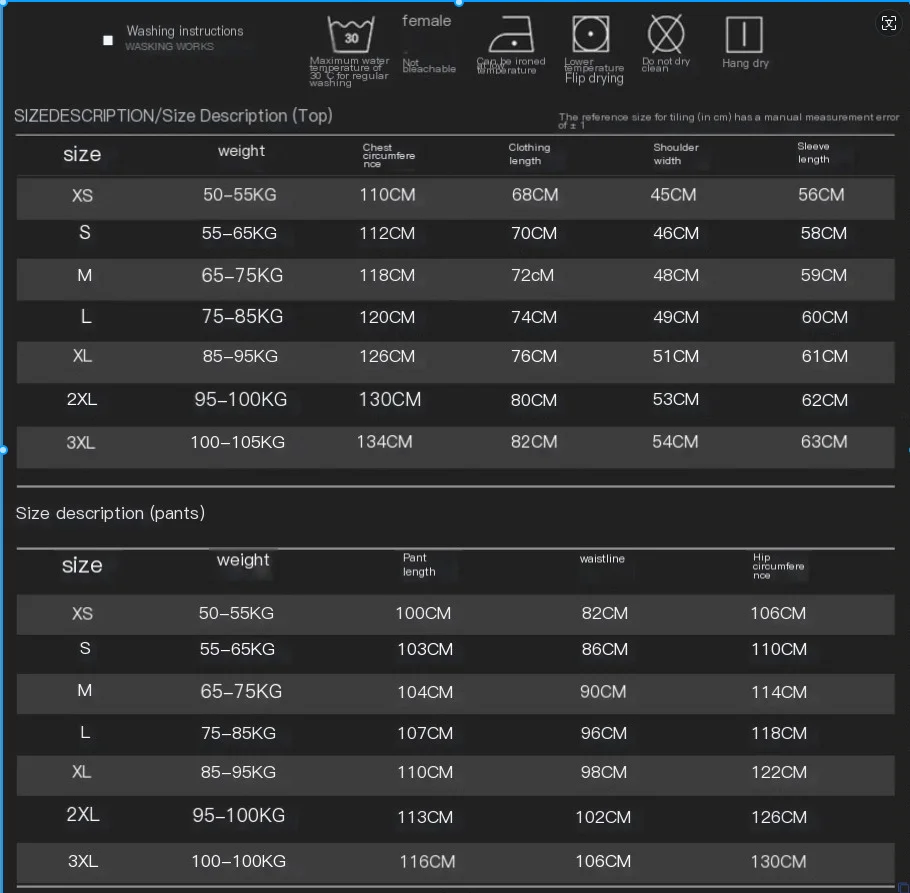Viewport: 910px width, 893px height.
Task: Click the 'Size Description (Top)' heading
Action: (173, 115)
